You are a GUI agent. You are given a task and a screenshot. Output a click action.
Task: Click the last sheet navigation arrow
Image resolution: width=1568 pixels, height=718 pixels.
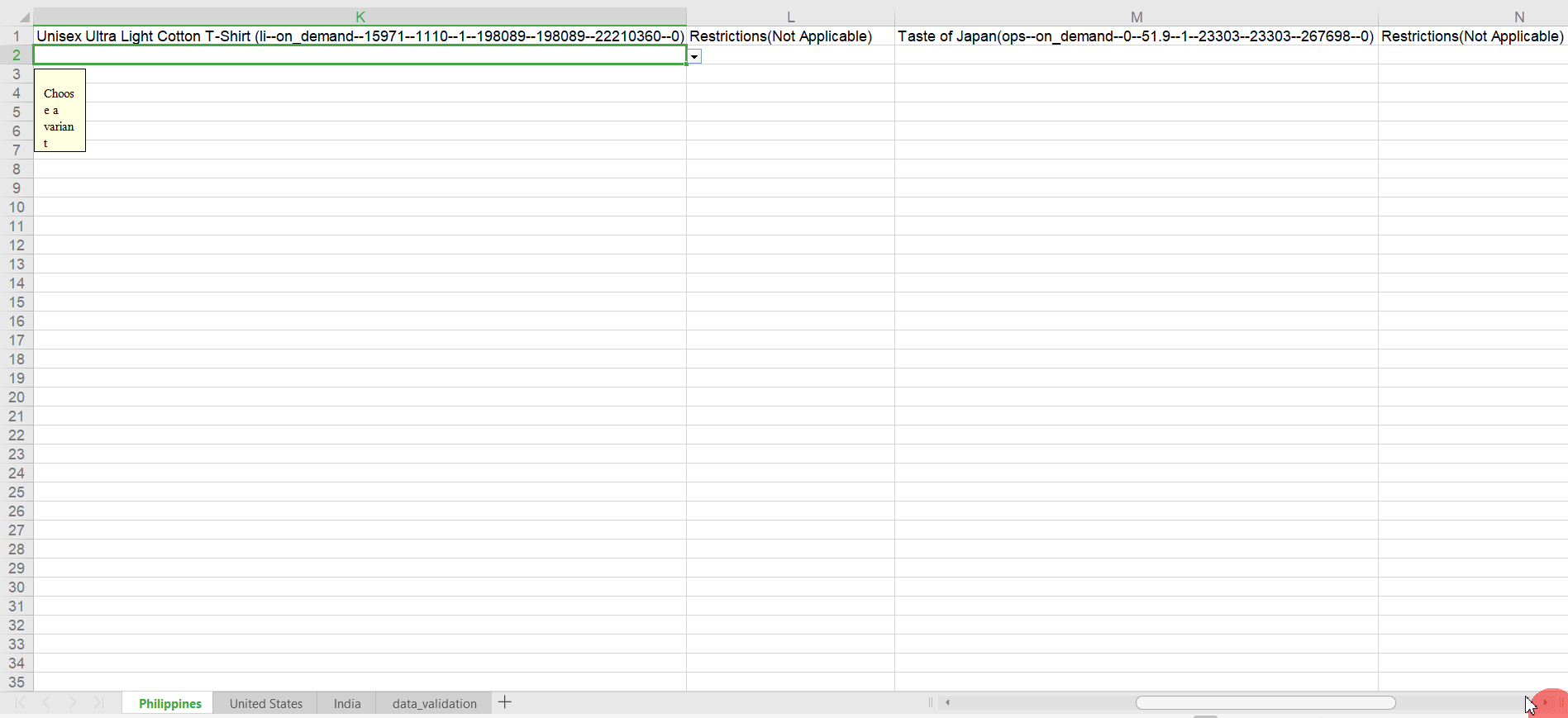[98, 702]
